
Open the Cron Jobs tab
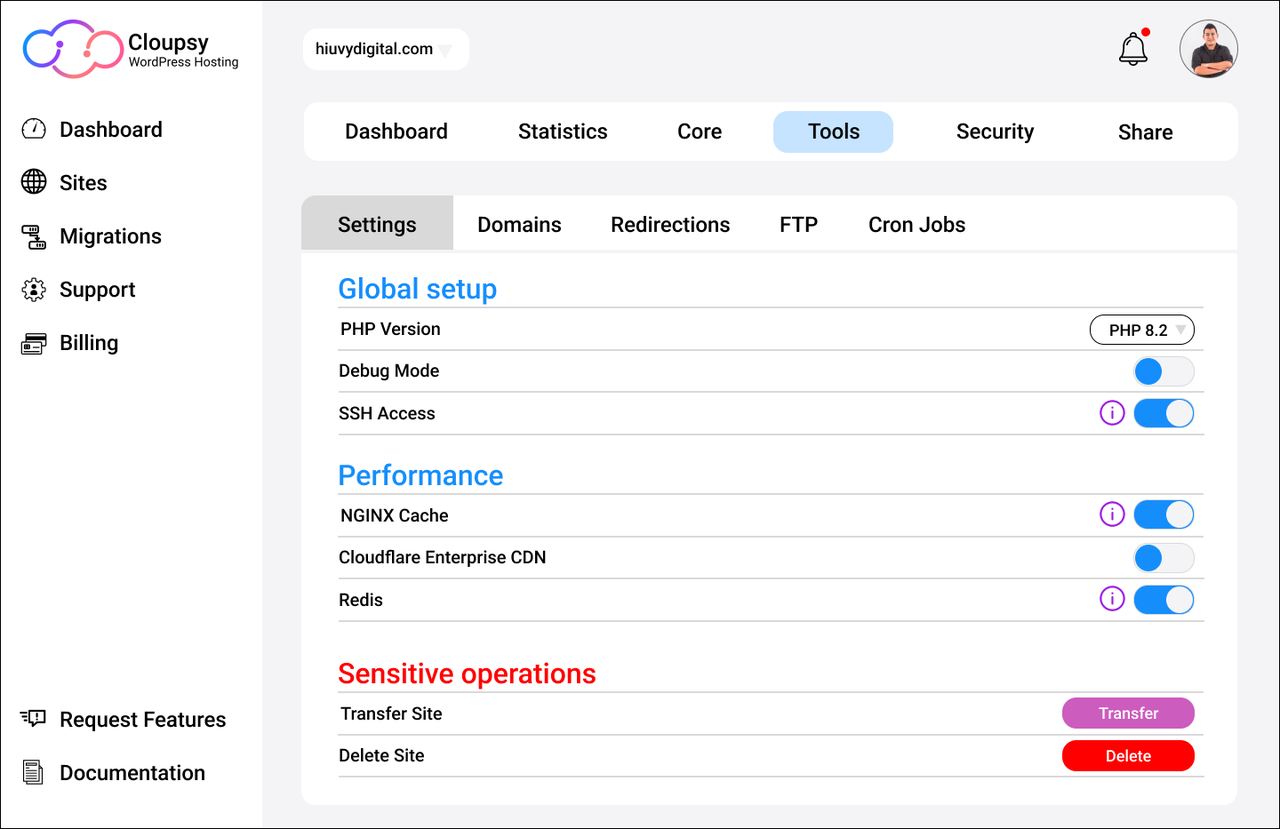(x=916, y=224)
